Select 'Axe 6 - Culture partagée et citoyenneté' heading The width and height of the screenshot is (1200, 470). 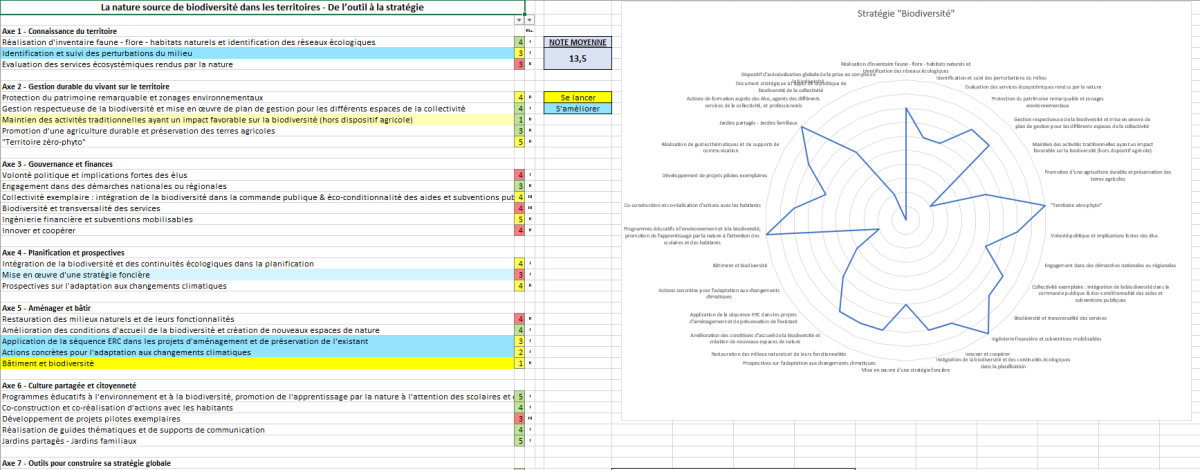point(70,385)
